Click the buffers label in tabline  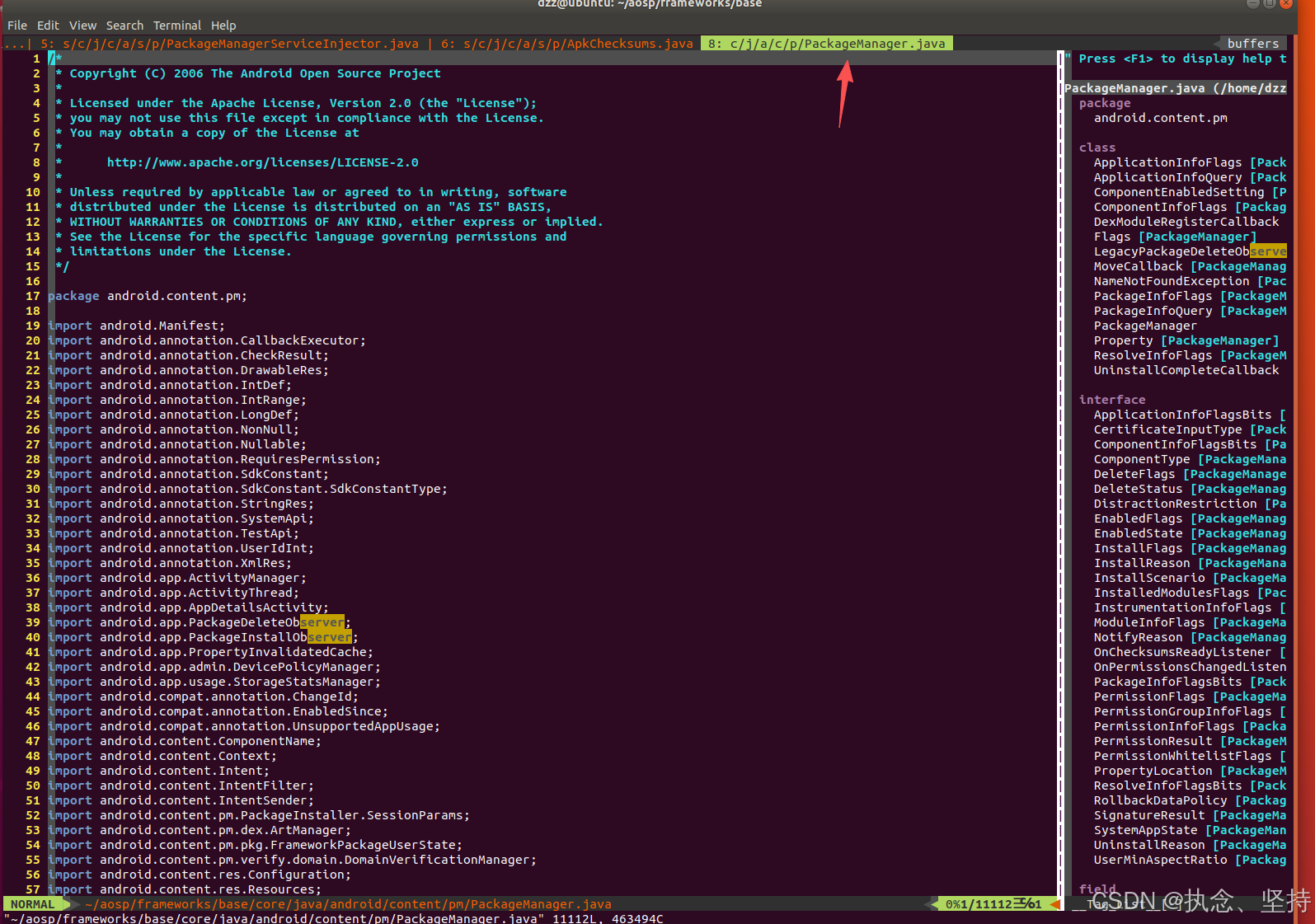click(x=1253, y=44)
